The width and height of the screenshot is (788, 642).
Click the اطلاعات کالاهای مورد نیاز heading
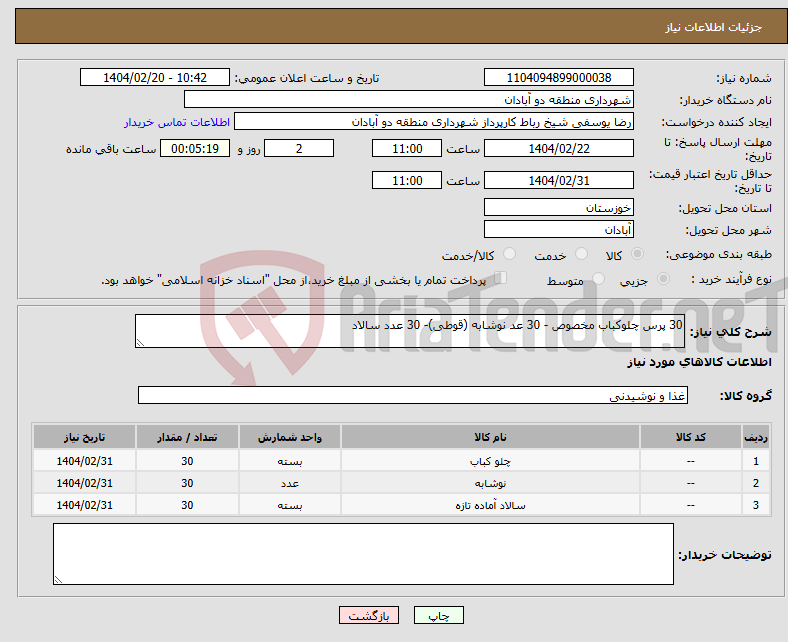(699, 362)
